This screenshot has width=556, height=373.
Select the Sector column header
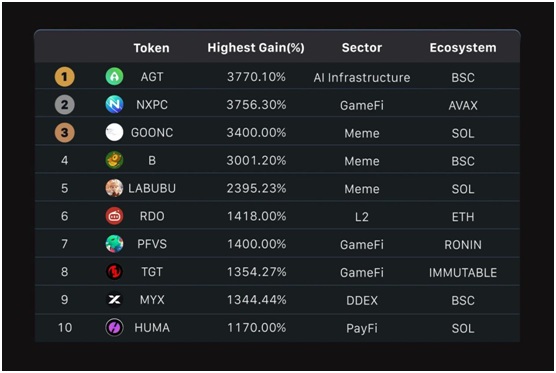point(362,48)
